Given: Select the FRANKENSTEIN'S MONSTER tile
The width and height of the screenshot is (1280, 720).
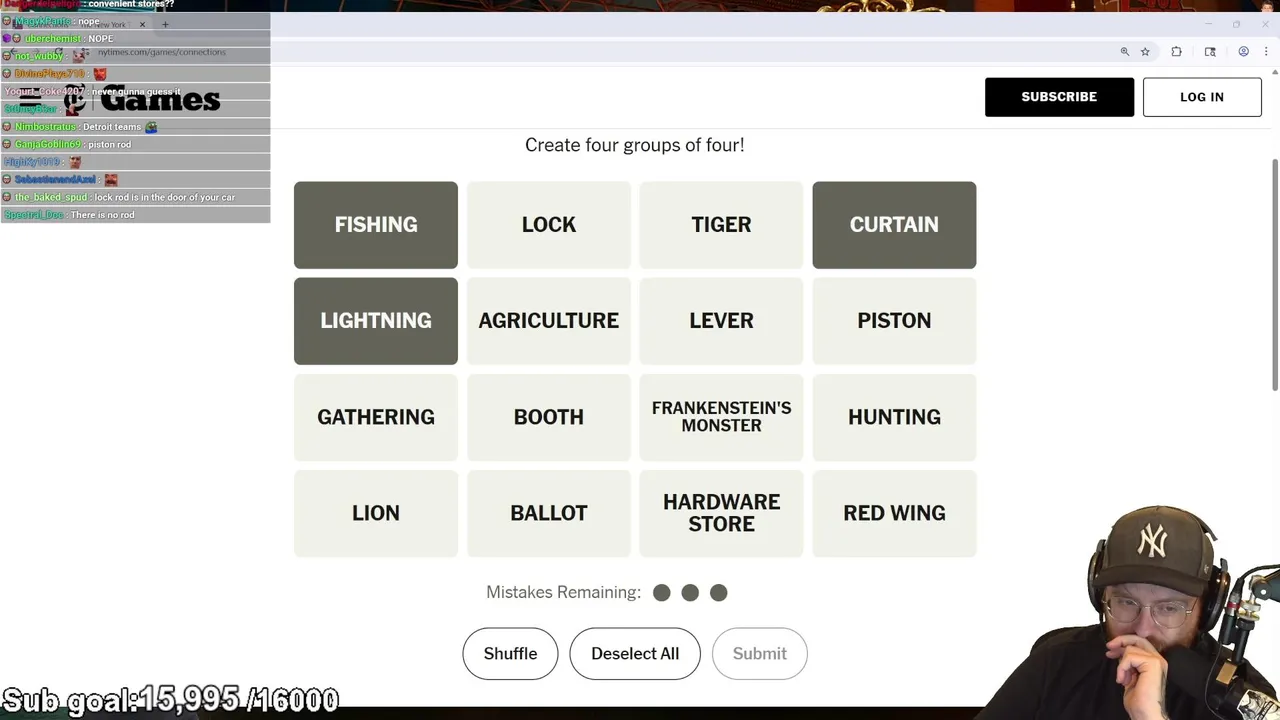Looking at the screenshot, I should 721,417.
